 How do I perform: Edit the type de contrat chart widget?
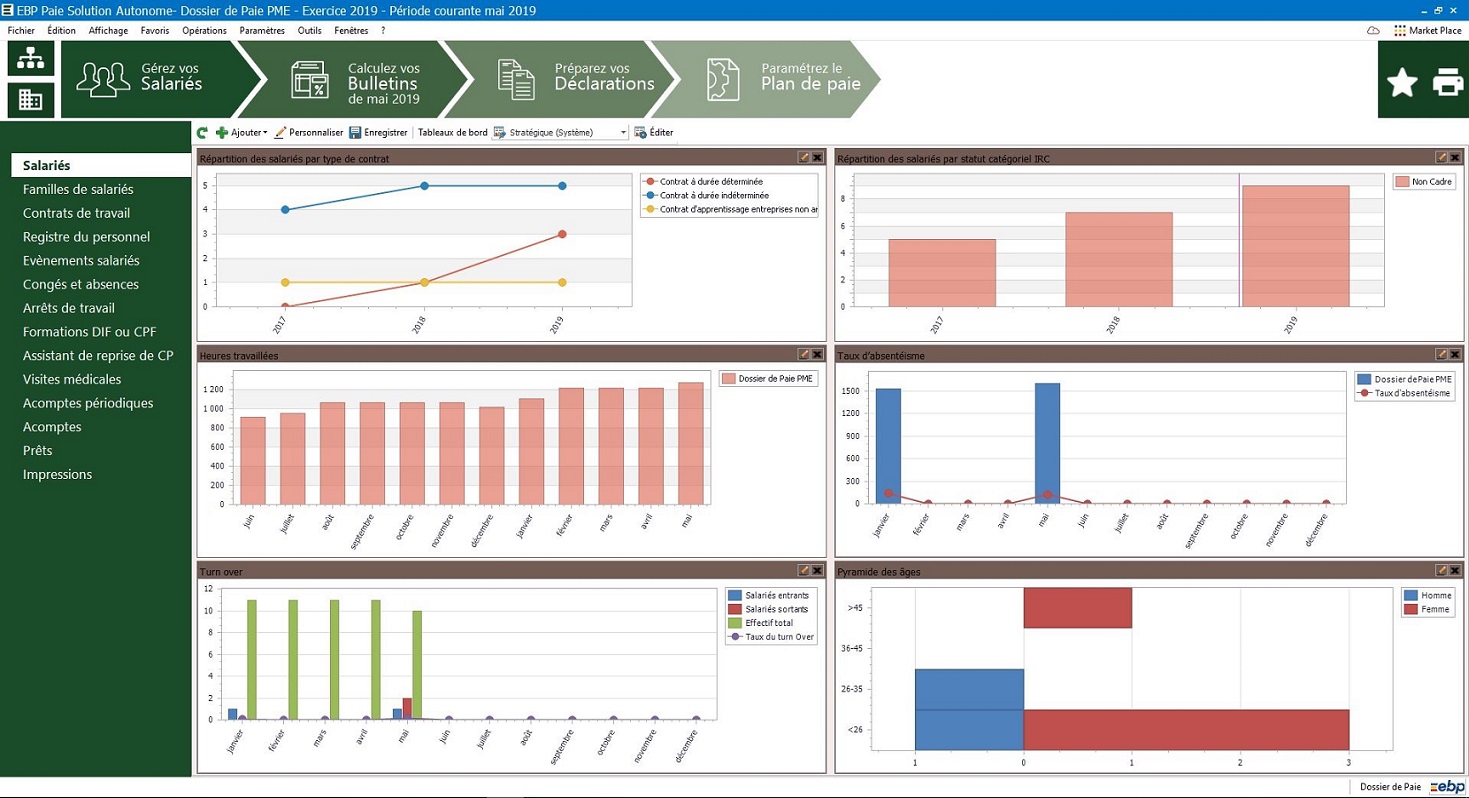click(x=803, y=157)
